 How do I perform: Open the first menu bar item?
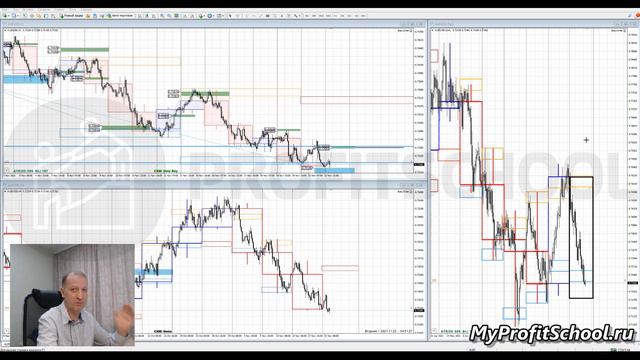(5, 9)
